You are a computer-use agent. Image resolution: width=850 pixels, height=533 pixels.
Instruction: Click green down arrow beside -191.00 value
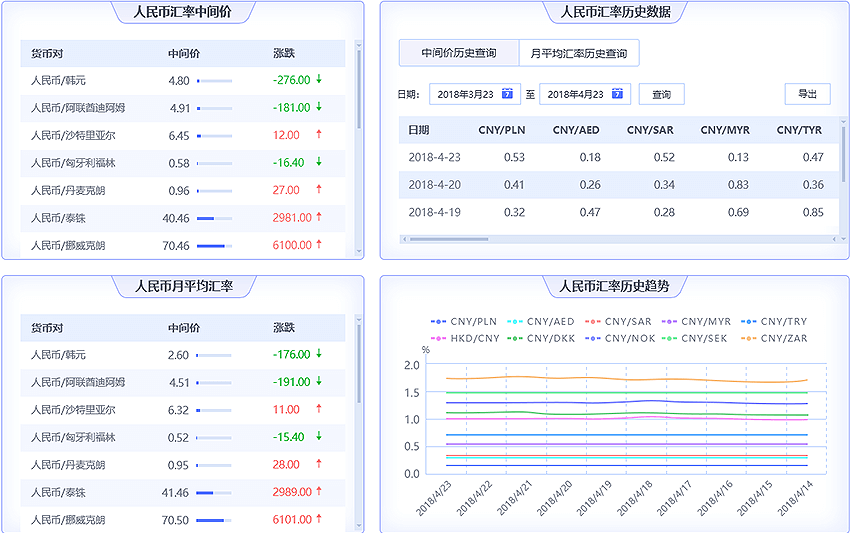point(319,381)
